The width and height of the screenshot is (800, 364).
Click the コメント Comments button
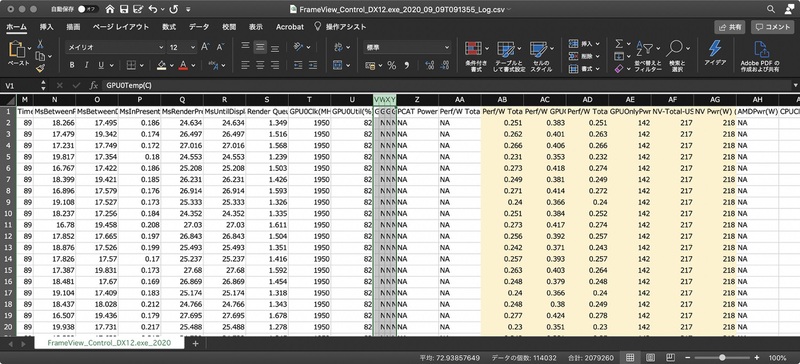click(772, 27)
